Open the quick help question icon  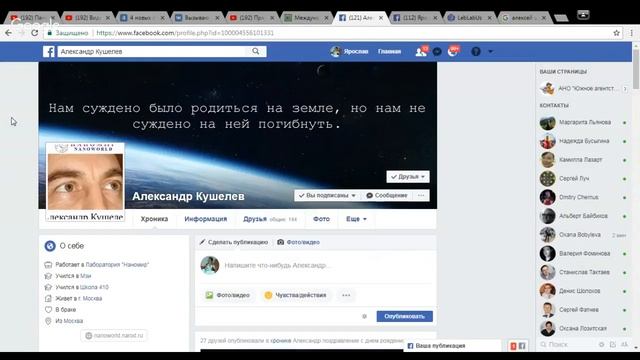pos(476,51)
